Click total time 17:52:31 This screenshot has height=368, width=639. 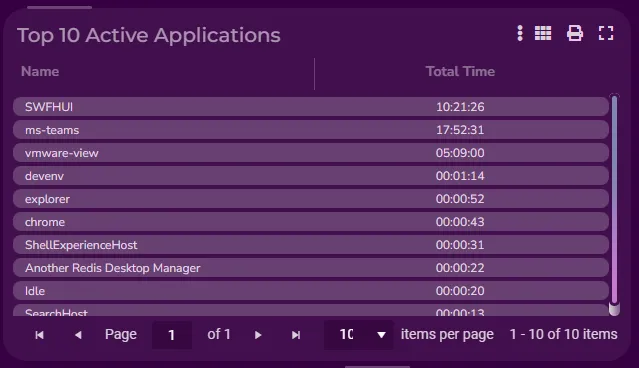[x=460, y=130]
